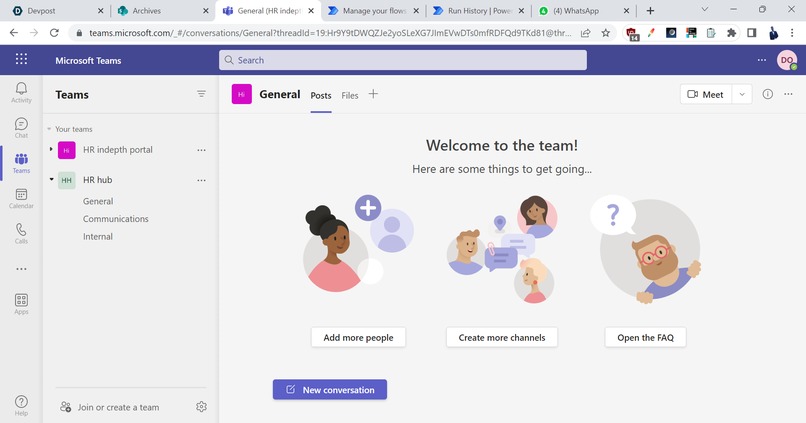Select the Teams icon in the left rail

(x=21, y=163)
